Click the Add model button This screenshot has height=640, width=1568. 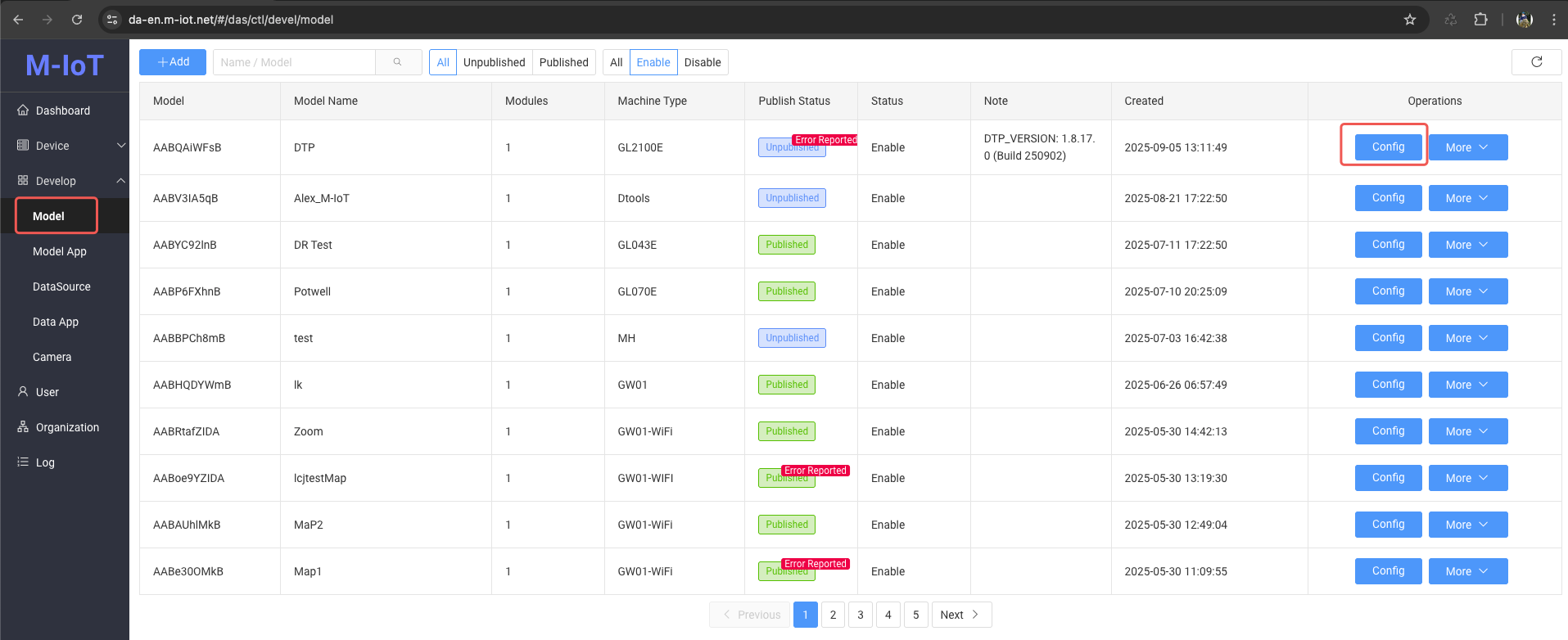[173, 62]
